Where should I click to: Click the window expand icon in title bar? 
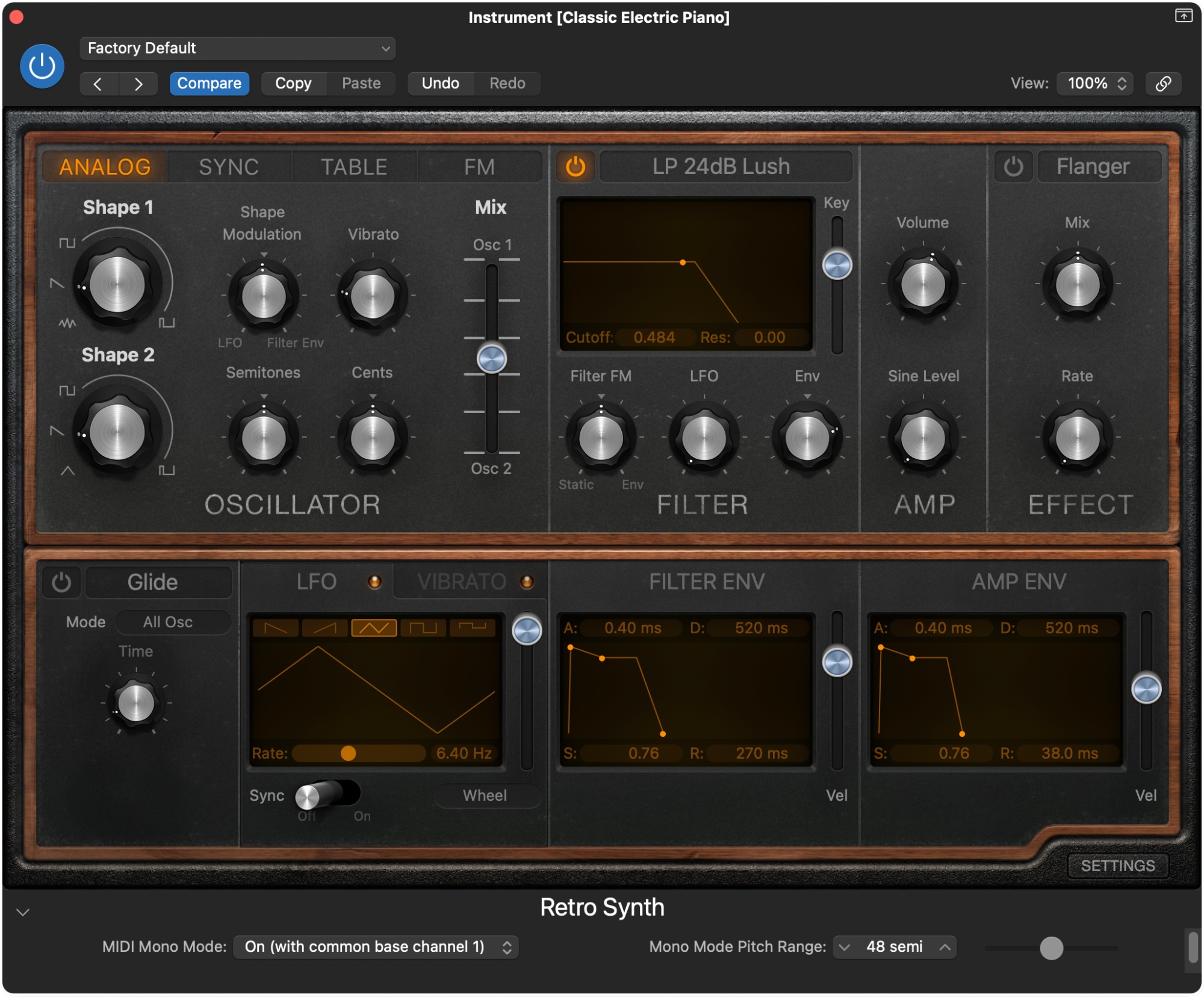1184,16
